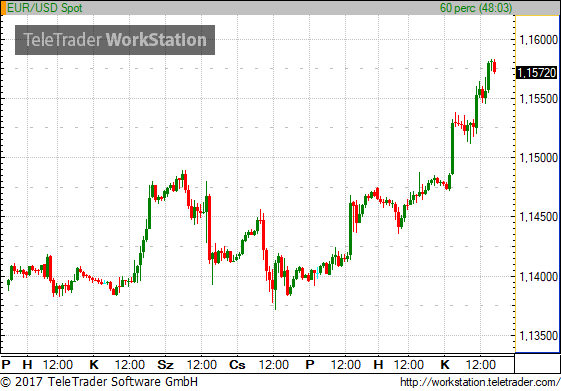Image resolution: width=561 pixels, height=391 pixels.
Task: Click the 1,16000 price axis label
Action: click(538, 40)
